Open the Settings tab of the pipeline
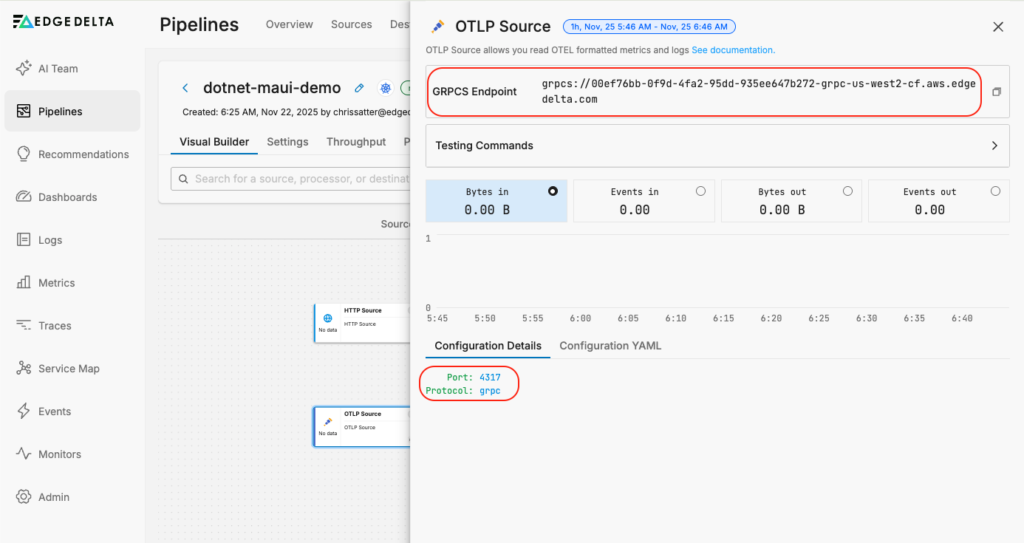Screen dimensions: 1024x543 tap(287, 142)
